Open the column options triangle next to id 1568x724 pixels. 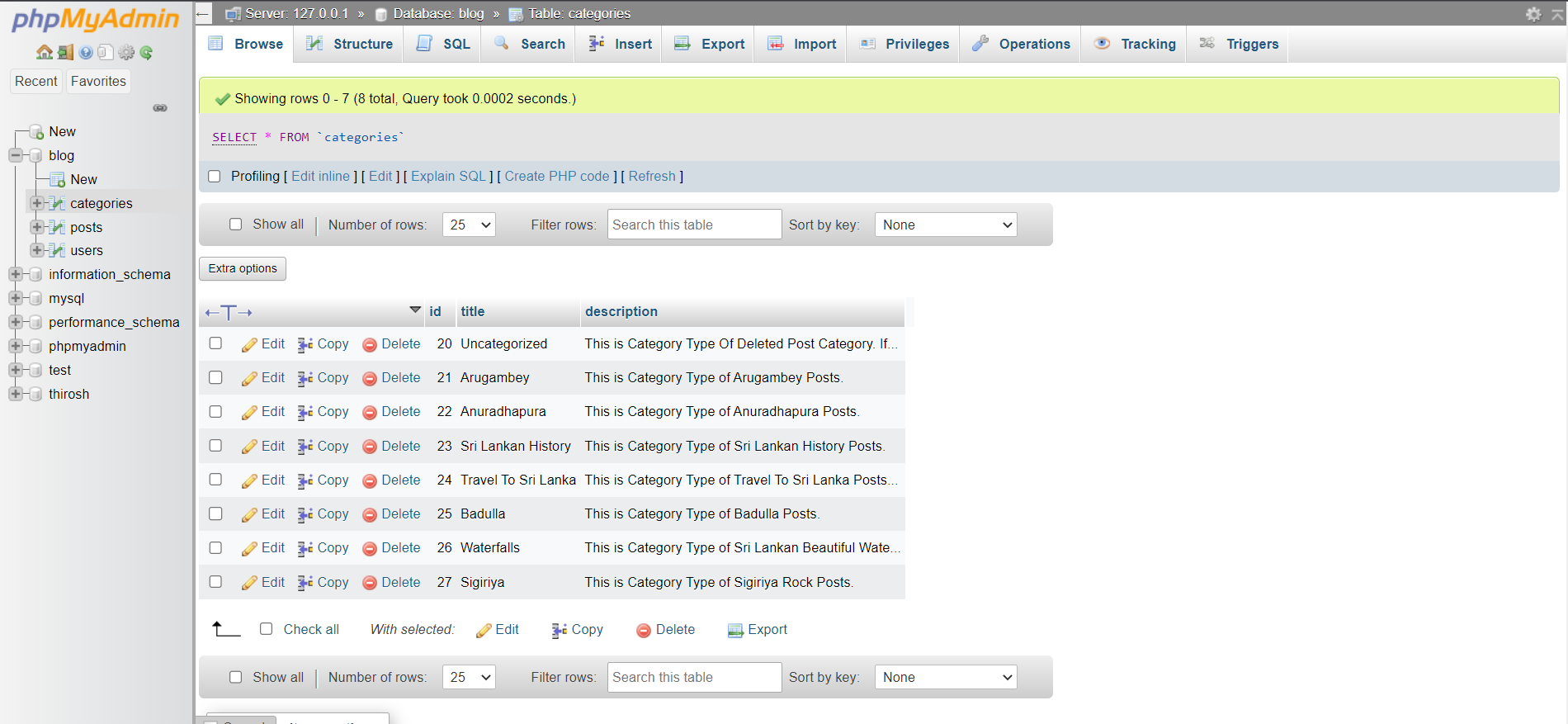pos(415,310)
